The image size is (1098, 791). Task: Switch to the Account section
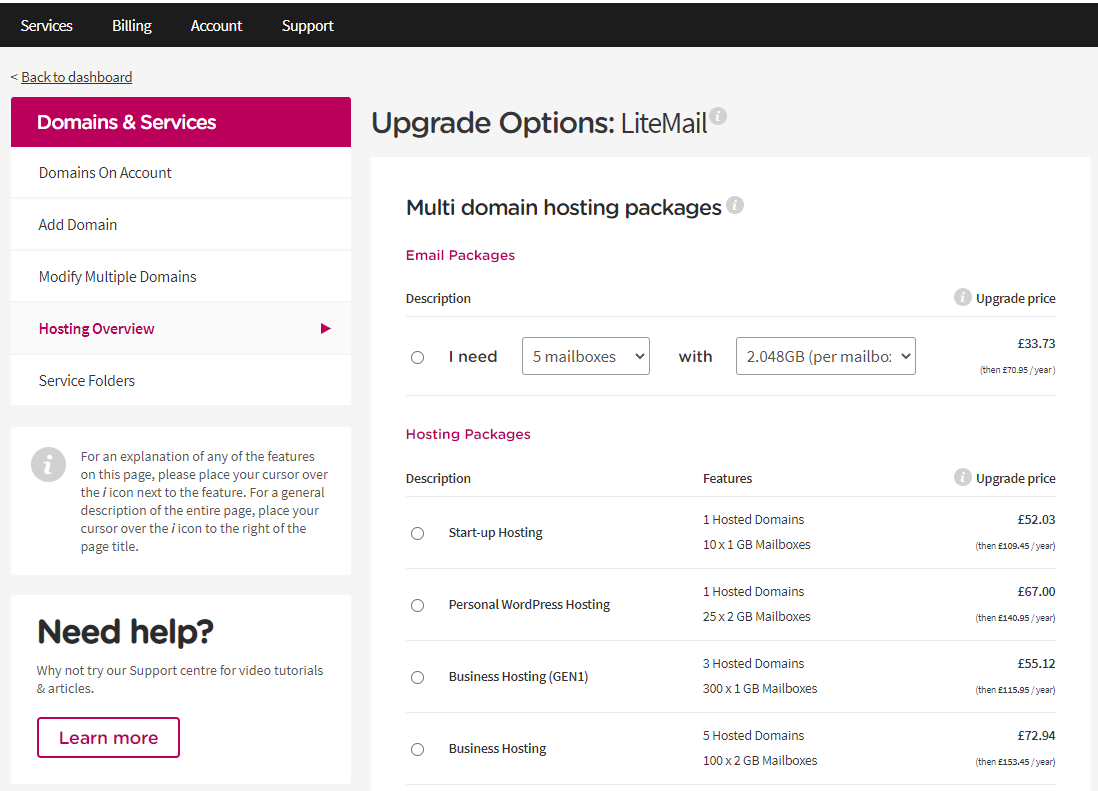(216, 24)
